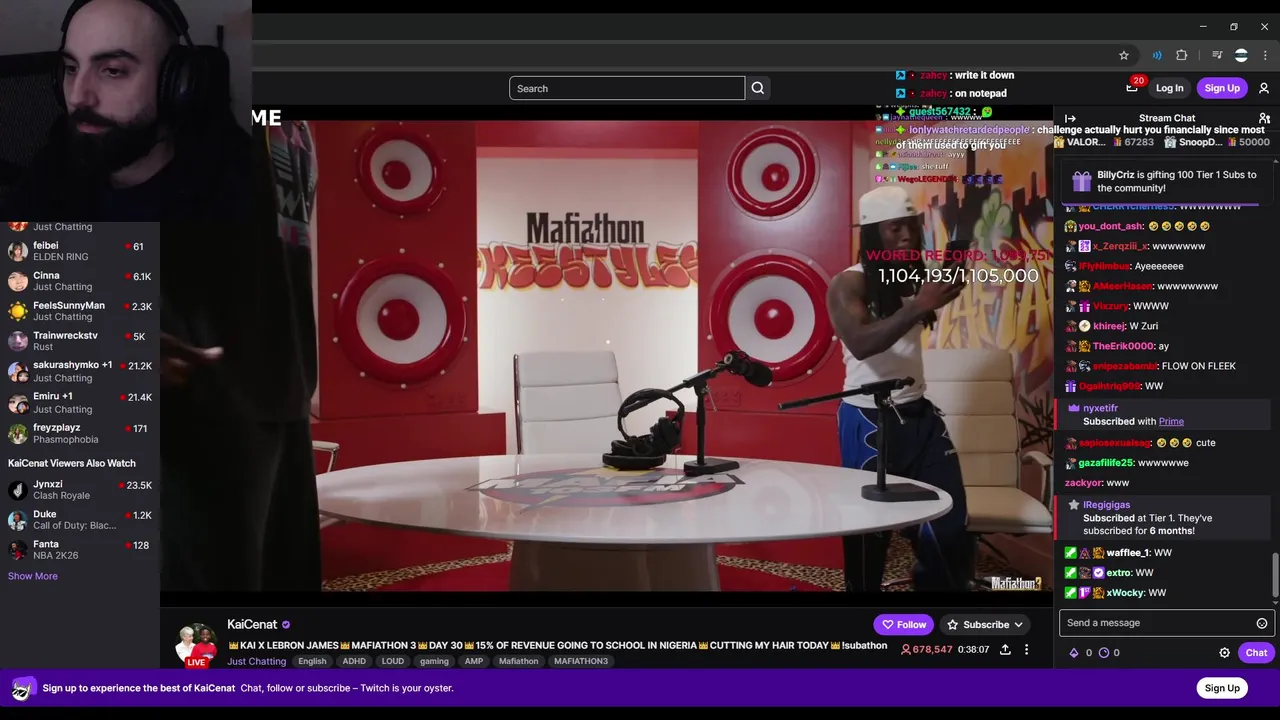
Task: Open the KaiCenat channel name link
Action: pyautogui.click(x=252, y=625)
